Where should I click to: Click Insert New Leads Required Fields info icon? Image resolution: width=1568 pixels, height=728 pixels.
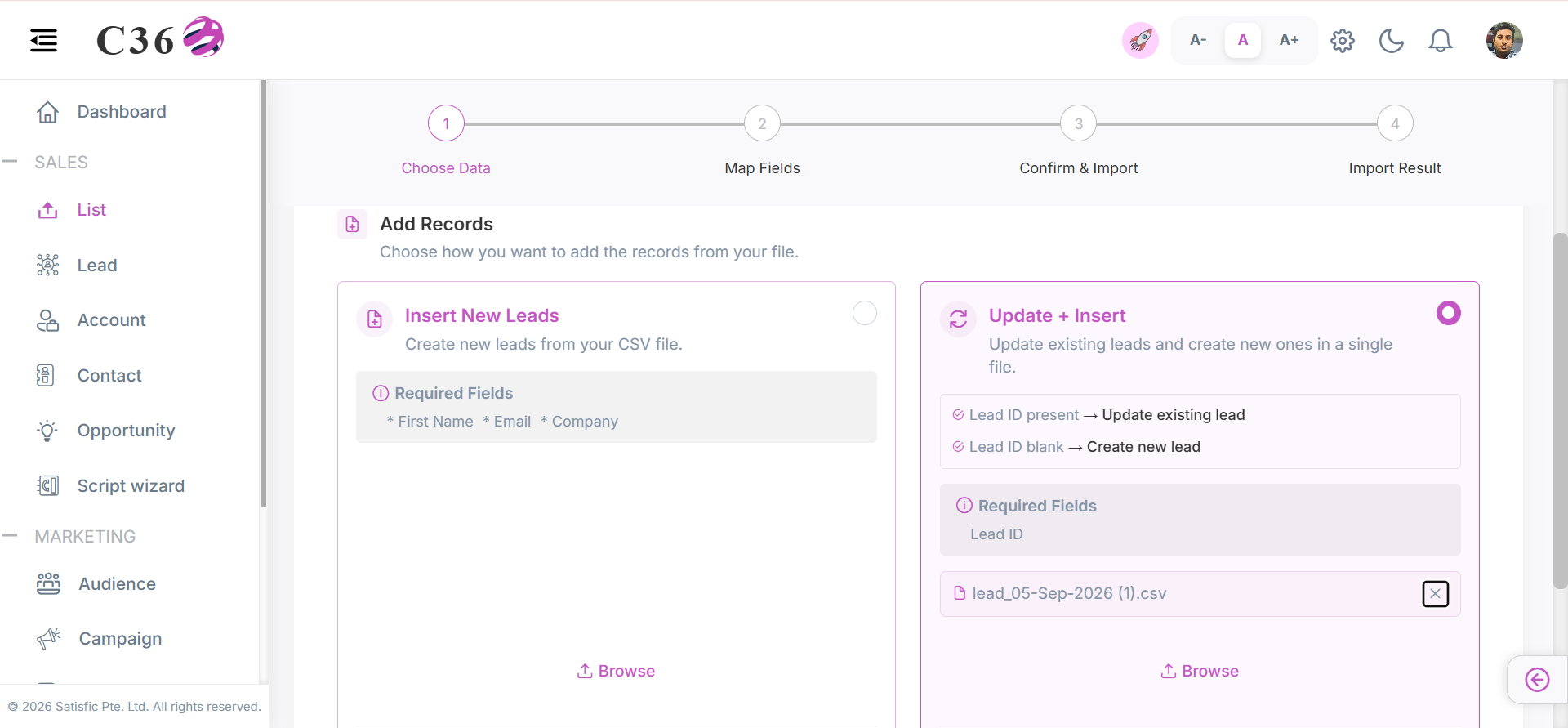click(381, 393)
